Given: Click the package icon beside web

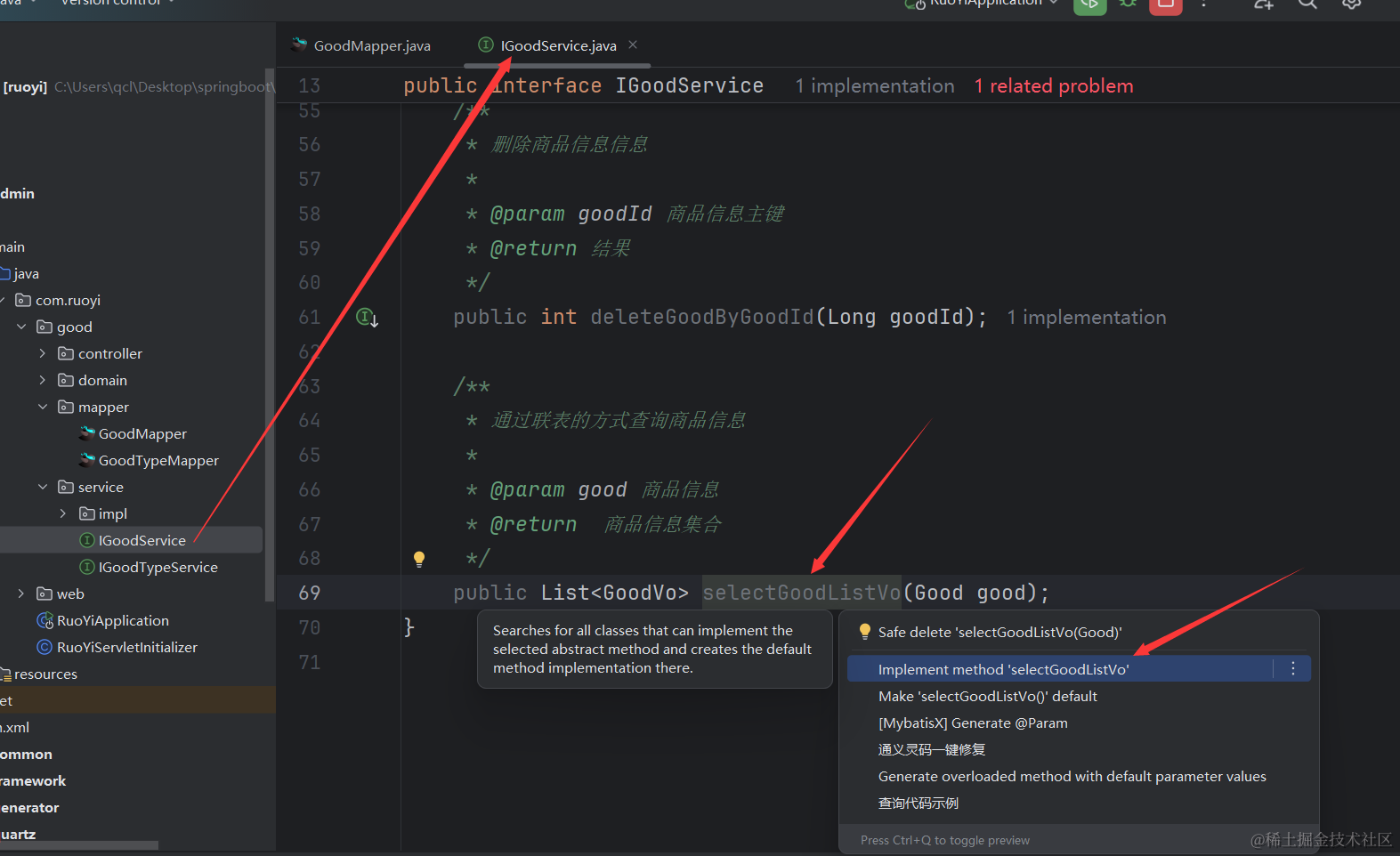Looking at the screenshot, I should click(x=45, y=594).
